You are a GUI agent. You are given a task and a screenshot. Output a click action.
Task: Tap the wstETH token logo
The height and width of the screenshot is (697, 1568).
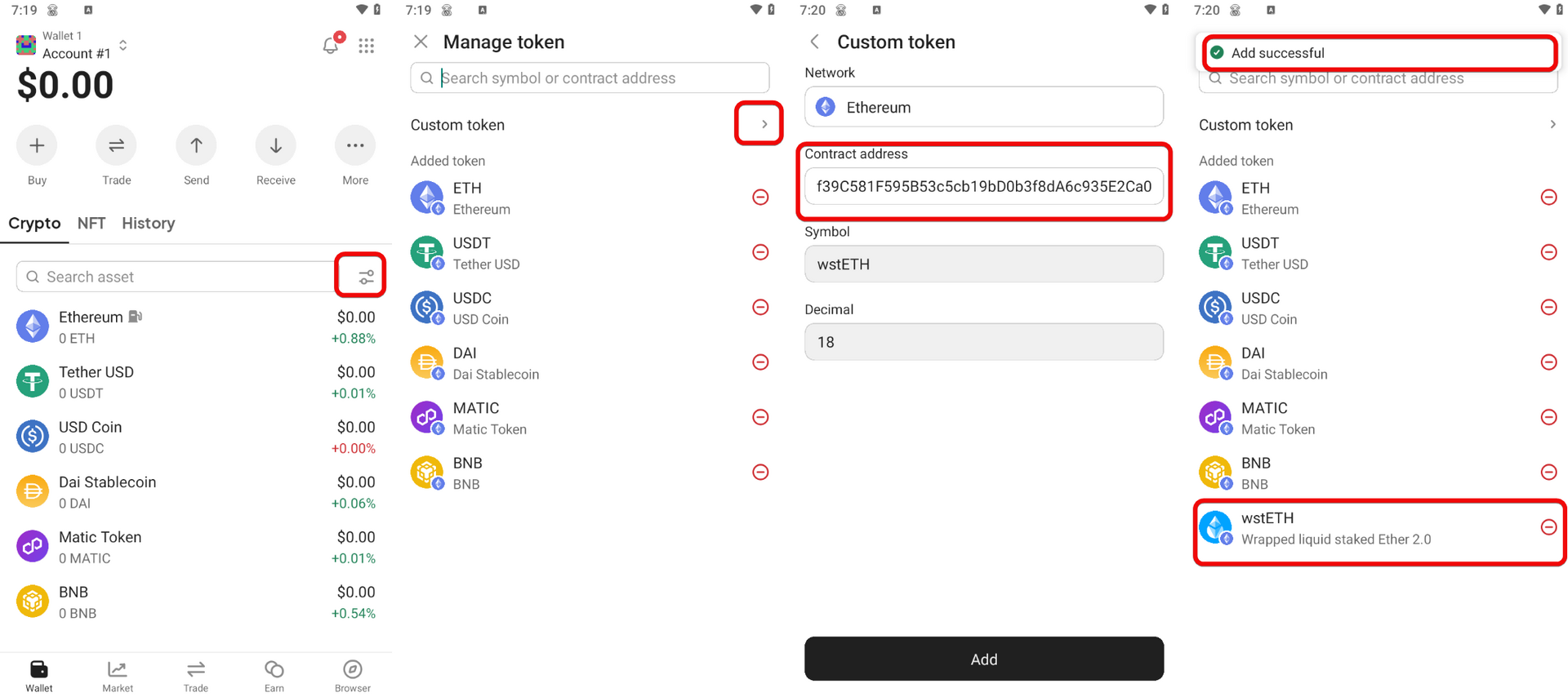1215,528
